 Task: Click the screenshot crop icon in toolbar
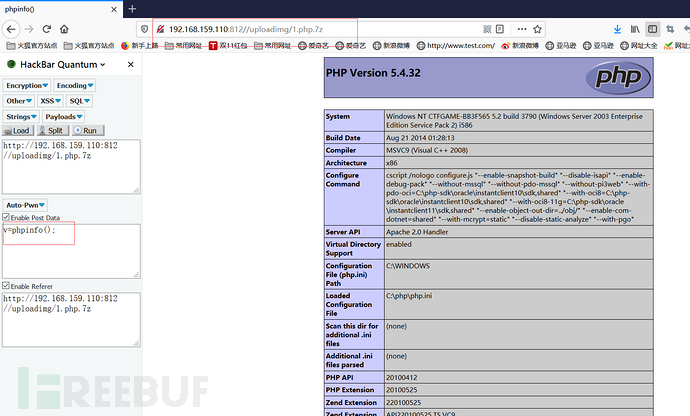click(x=670, y=29)
